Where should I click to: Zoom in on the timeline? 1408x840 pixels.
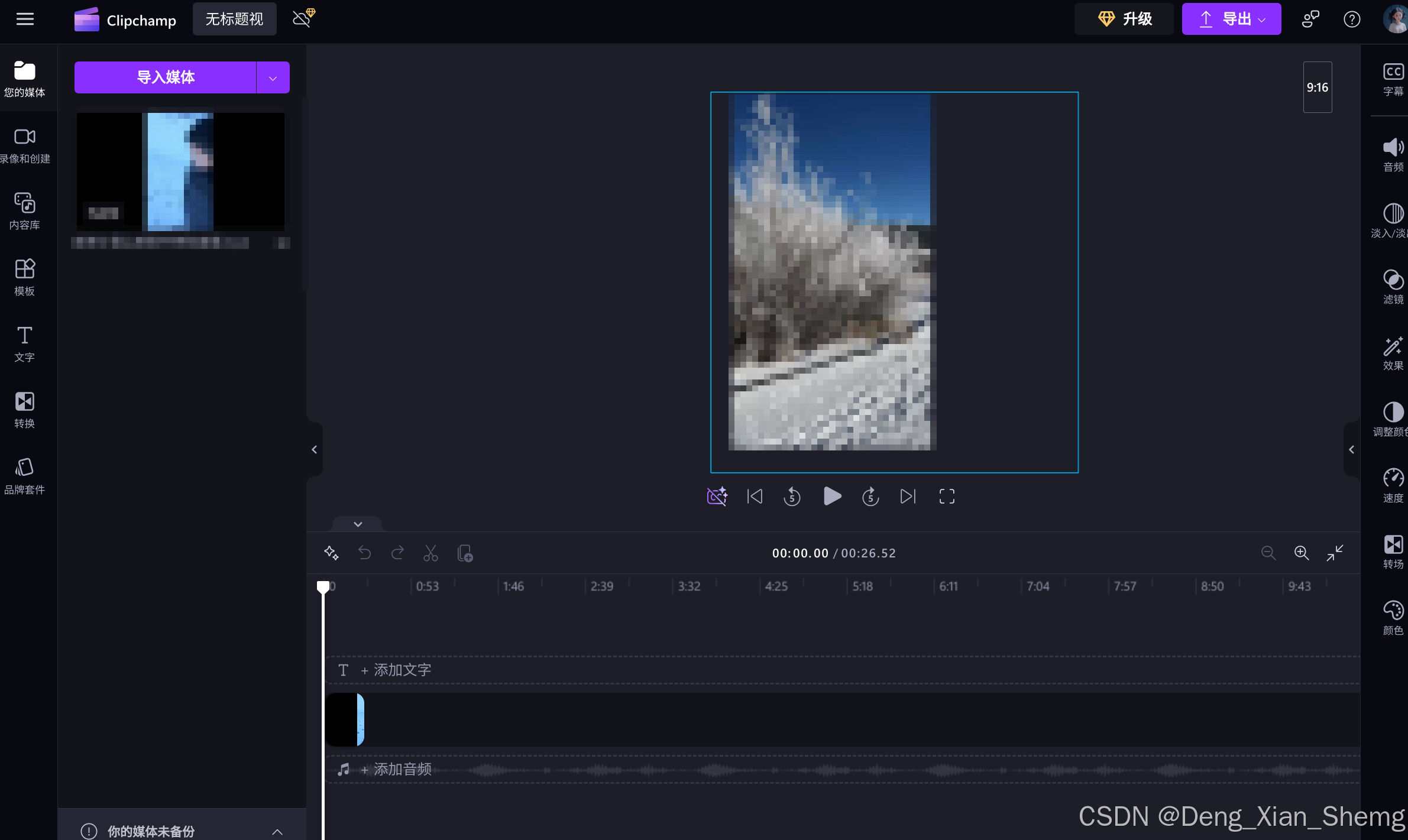click(x=1301, y=553)
